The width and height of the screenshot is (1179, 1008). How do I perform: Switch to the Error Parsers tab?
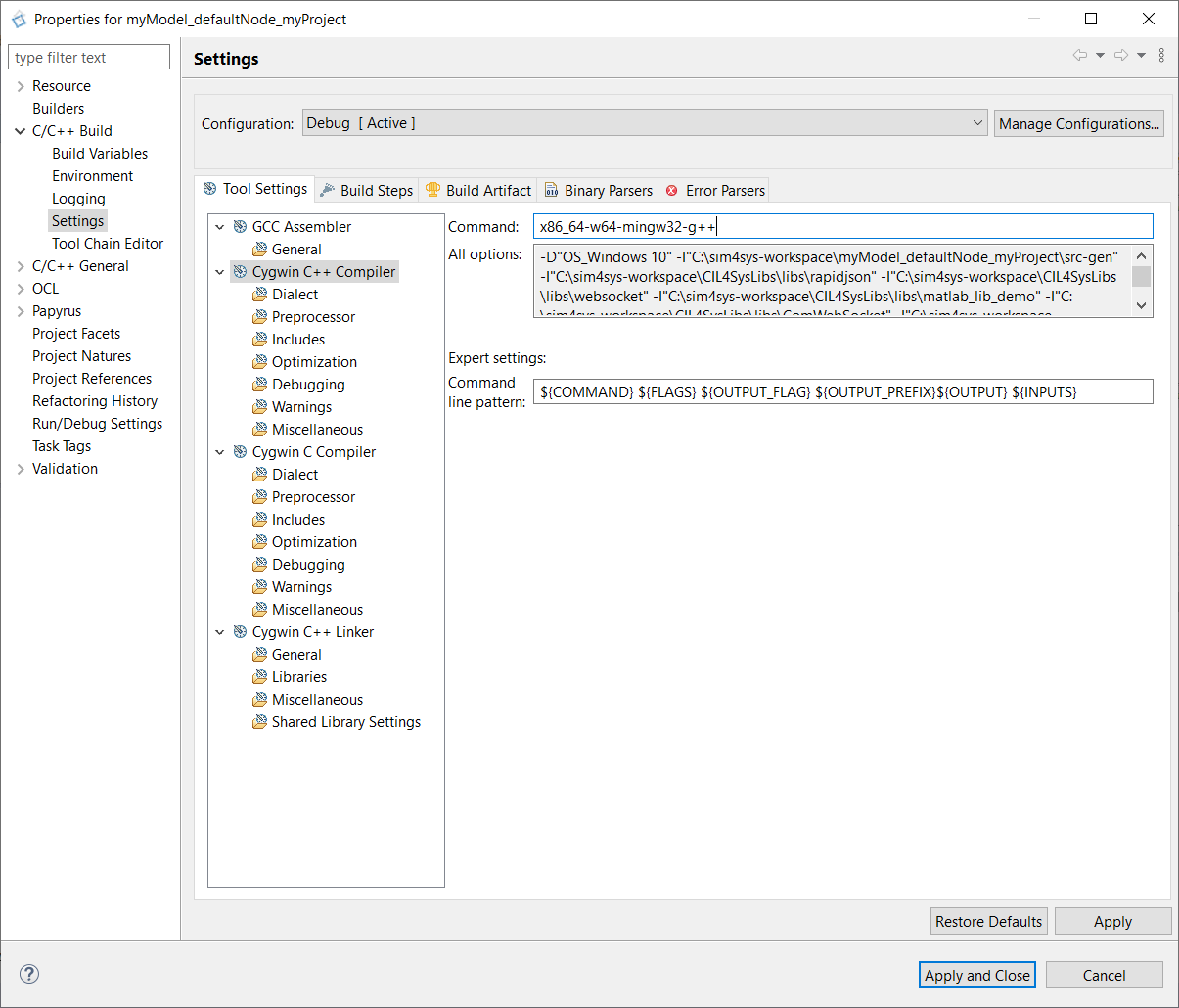click(x=715, y=190)
